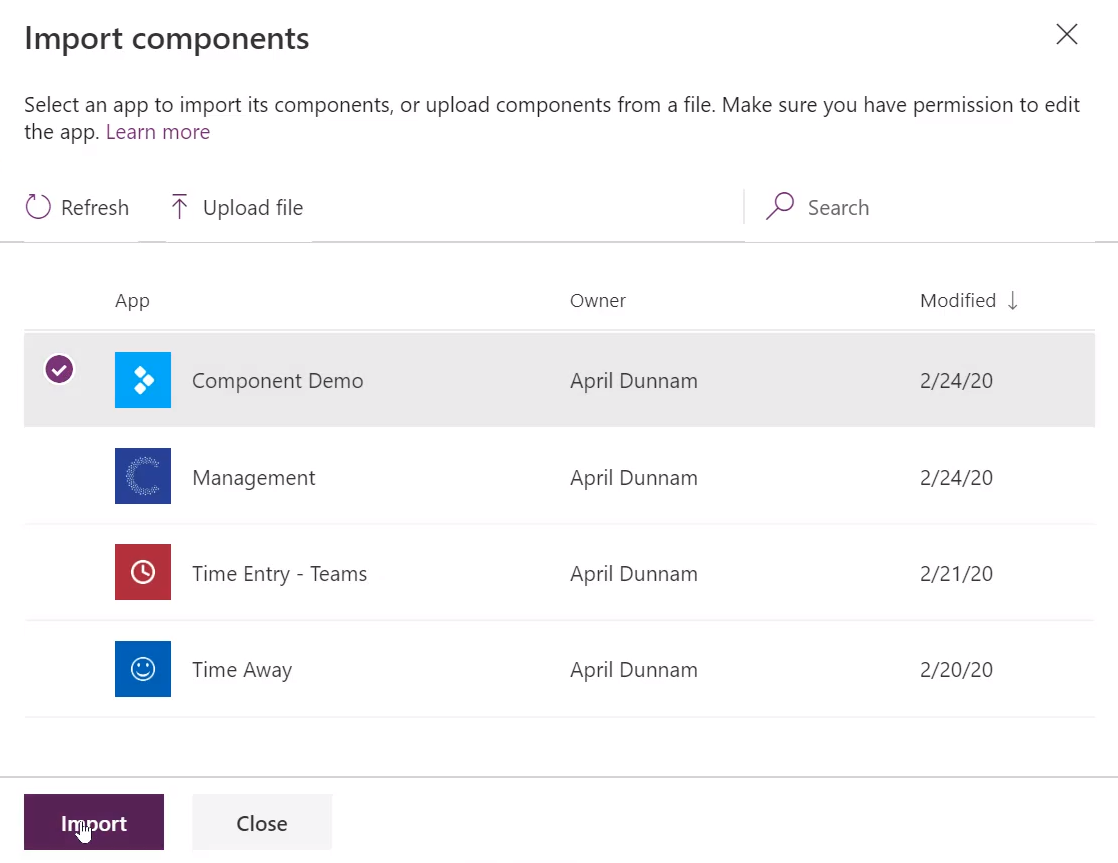Sort by the App column header
The width and height of the screenshot is (1118, 863).
coord(133,301)
